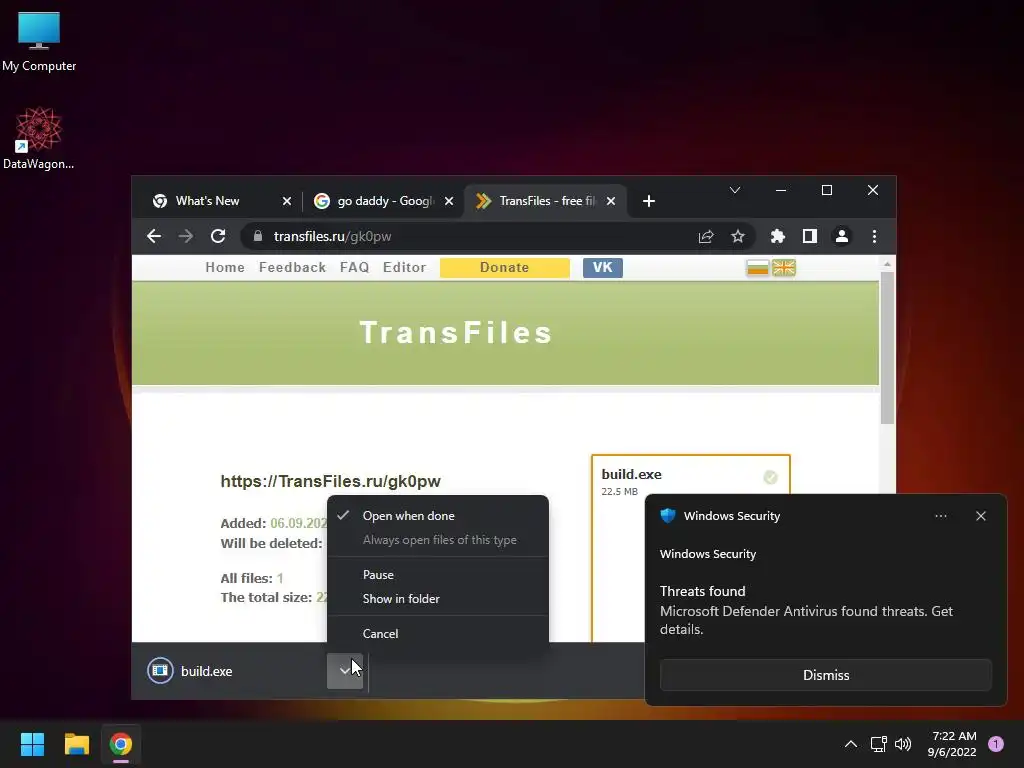Click the VK button
Image resolution: width=1024 pixels, height=768 pixels.
602,268
